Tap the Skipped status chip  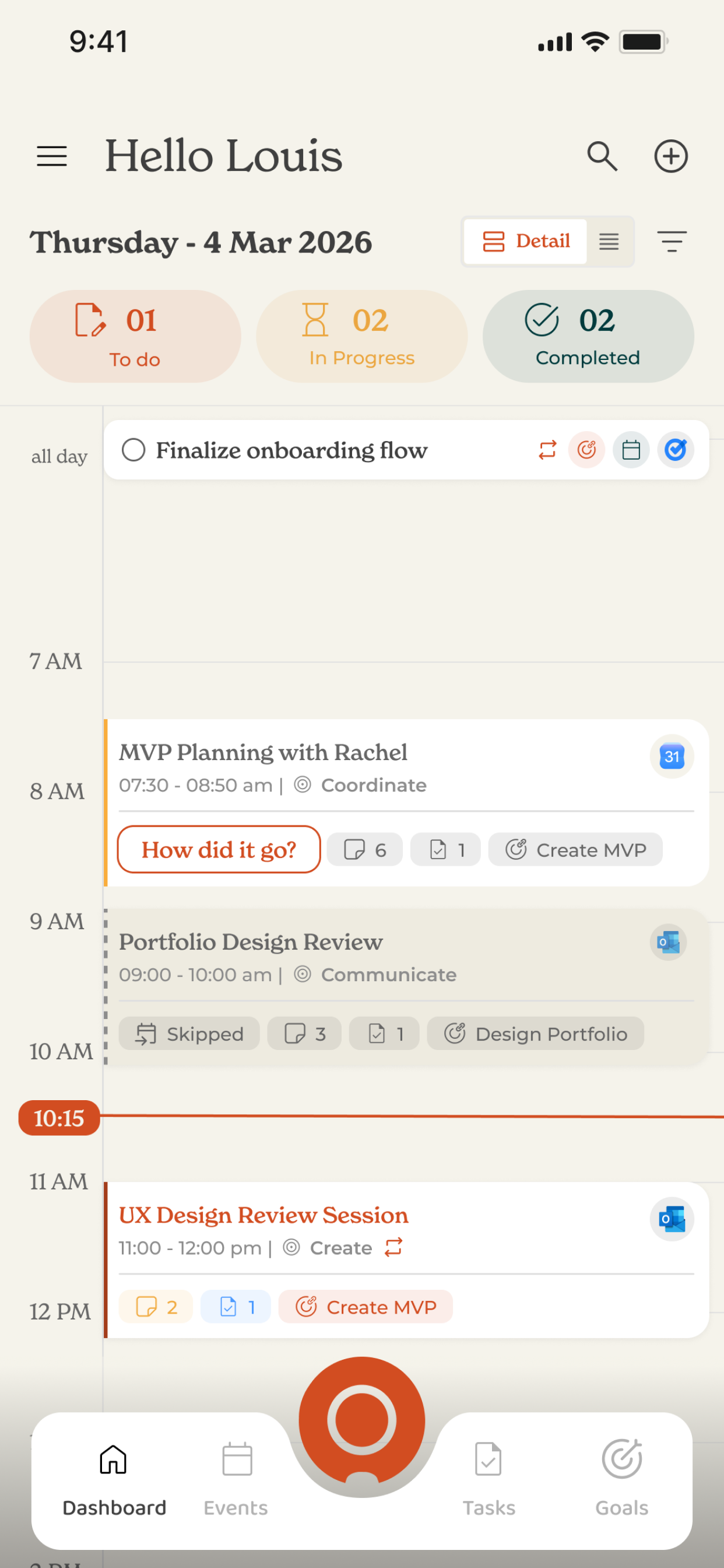[x=189, y=1034]
